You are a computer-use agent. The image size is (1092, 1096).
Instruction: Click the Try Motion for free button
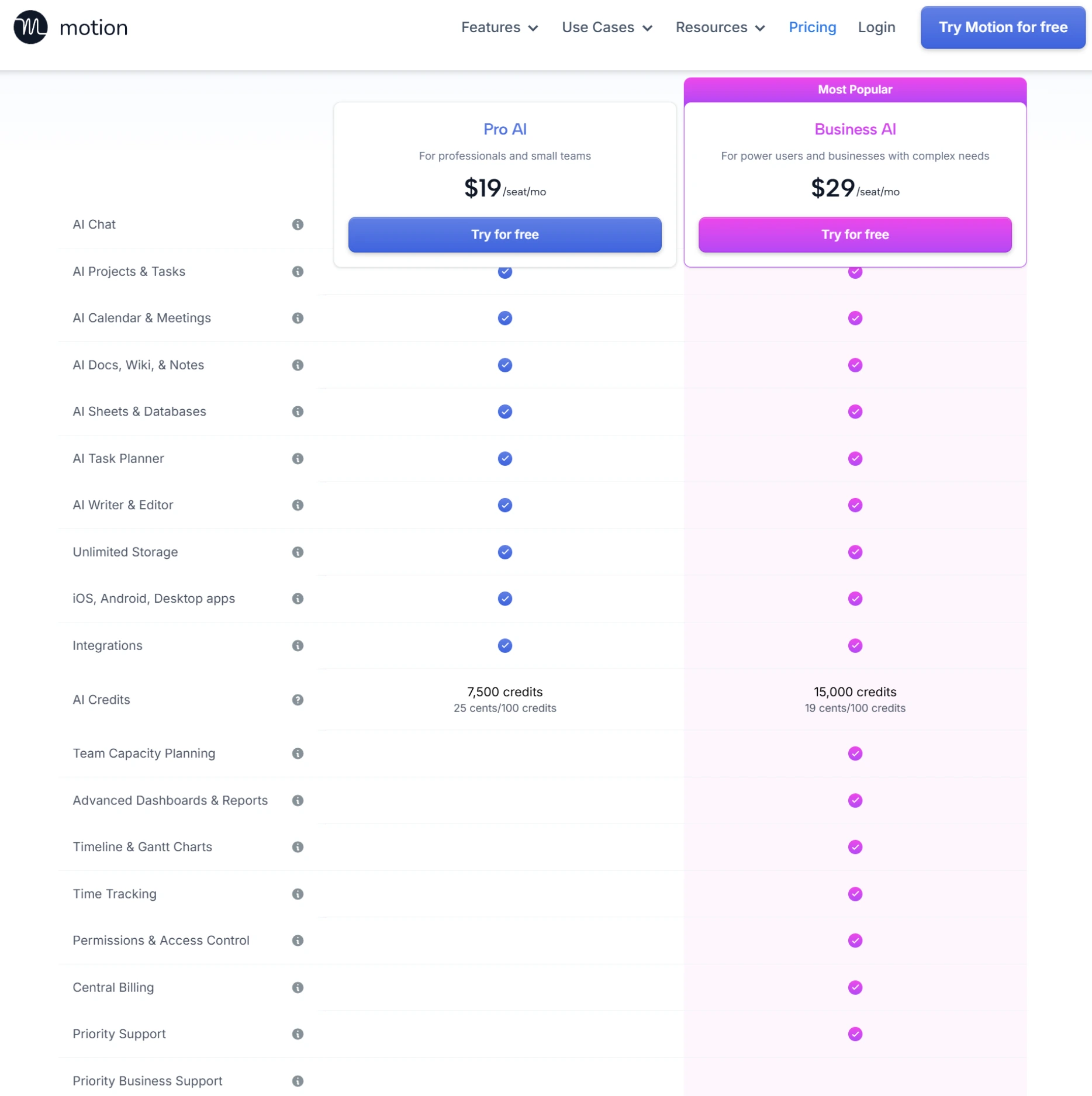pyautogui.click(x=1002, y=27)
